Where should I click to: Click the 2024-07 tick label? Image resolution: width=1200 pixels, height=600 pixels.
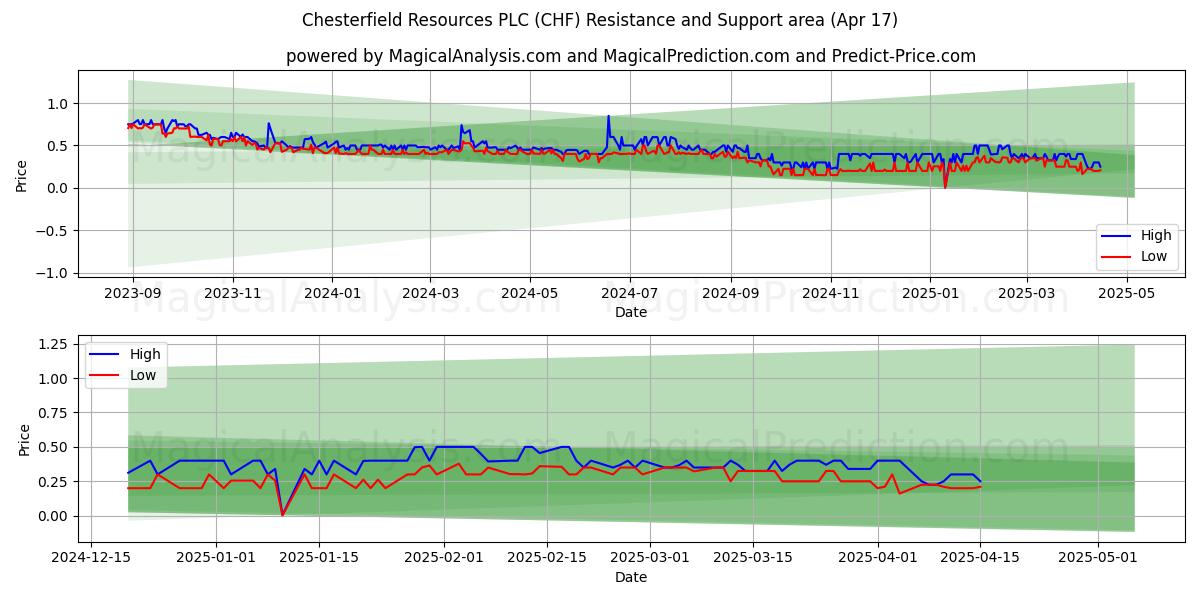pyautogui.click(x=630, y=293)
